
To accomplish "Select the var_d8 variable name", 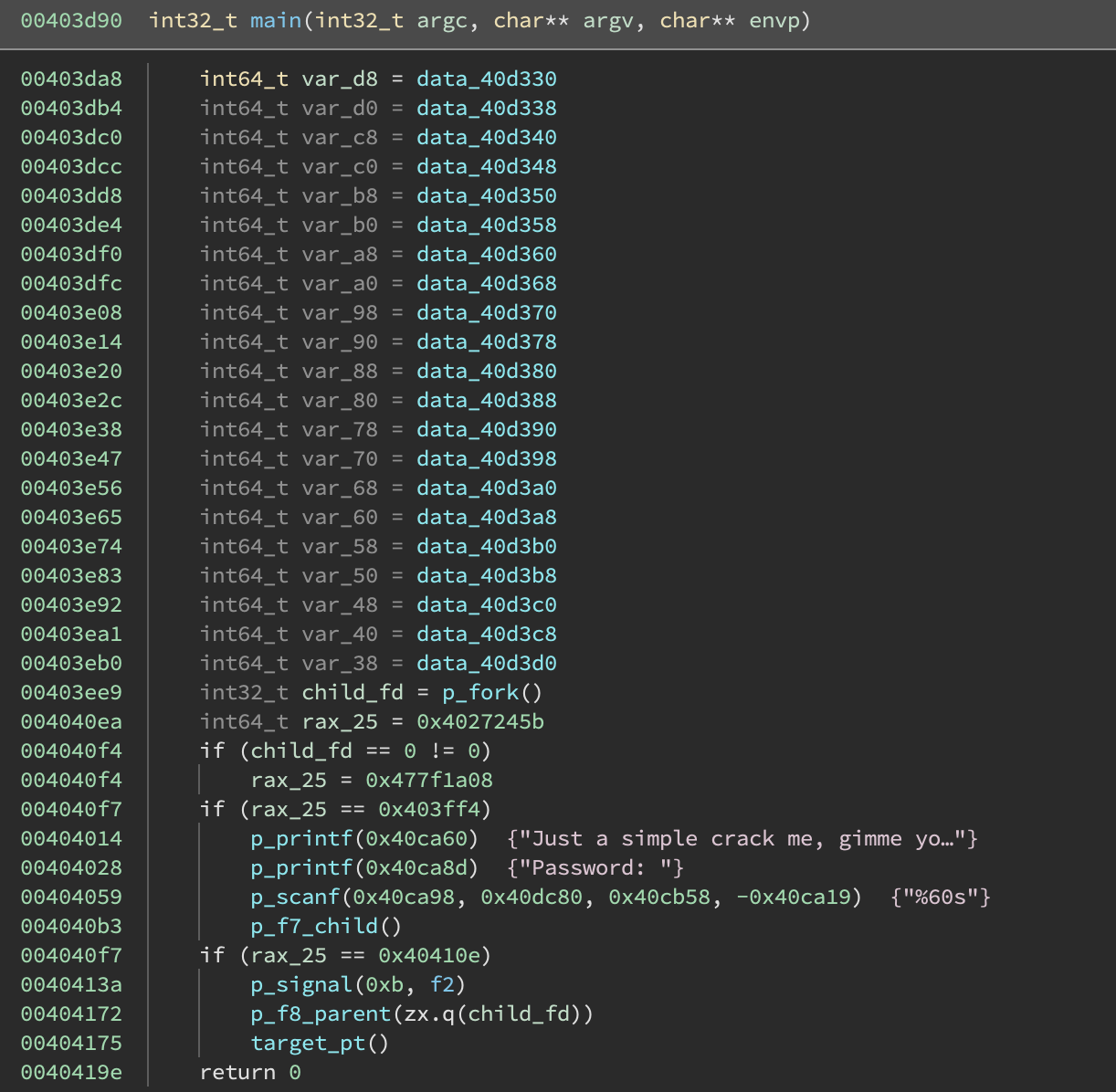I will [x=339, y=79].
